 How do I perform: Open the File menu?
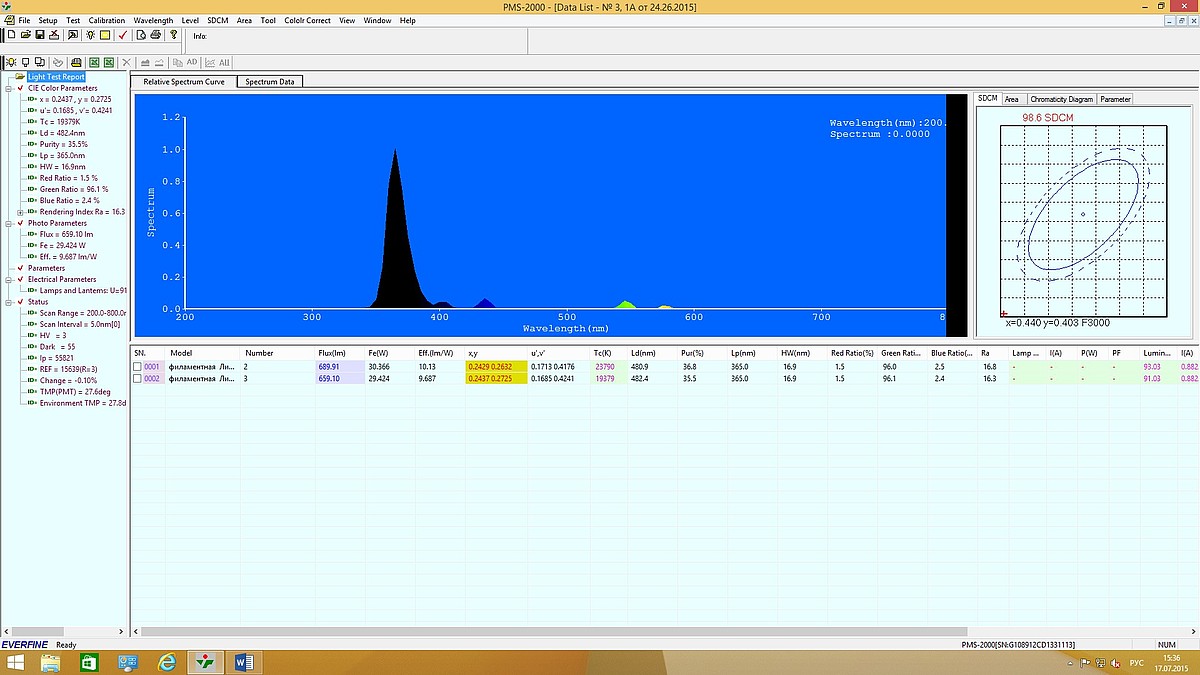[24, 20]
